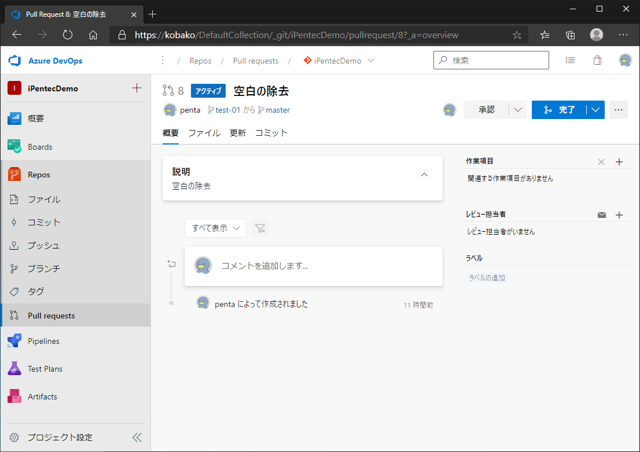Image resolution: width=640 pixels, height=452 pixels.
Task: Open a new browser tab
Action: [x=152, y=14]
